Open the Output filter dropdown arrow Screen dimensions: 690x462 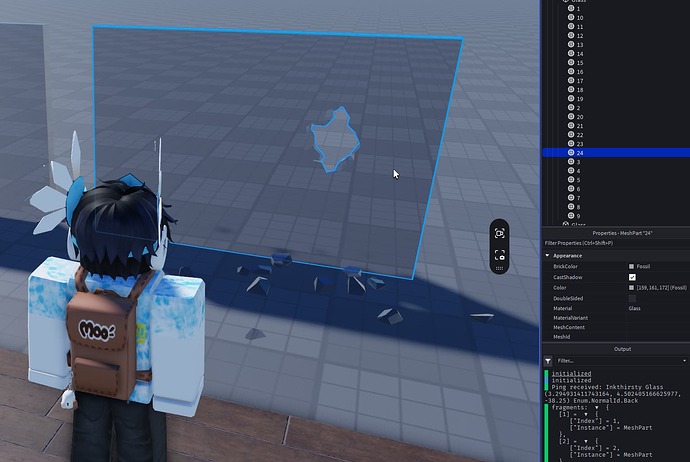click(x=684, y=361)
